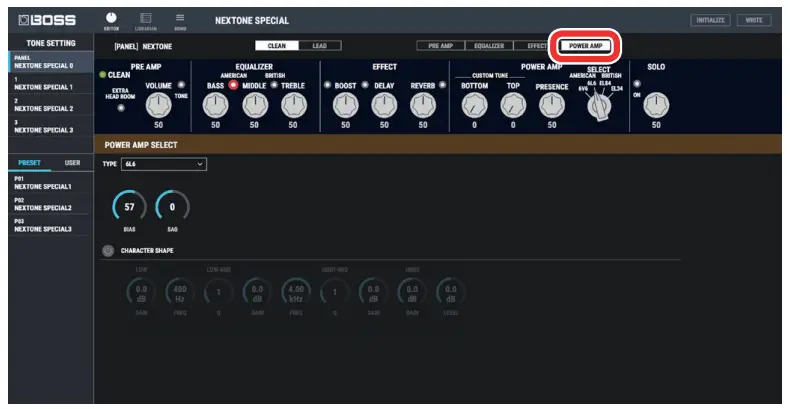Click the REVERB knob
Viewport: 790px width, 409px height.
pyautogui.click(x=423, y=106)
